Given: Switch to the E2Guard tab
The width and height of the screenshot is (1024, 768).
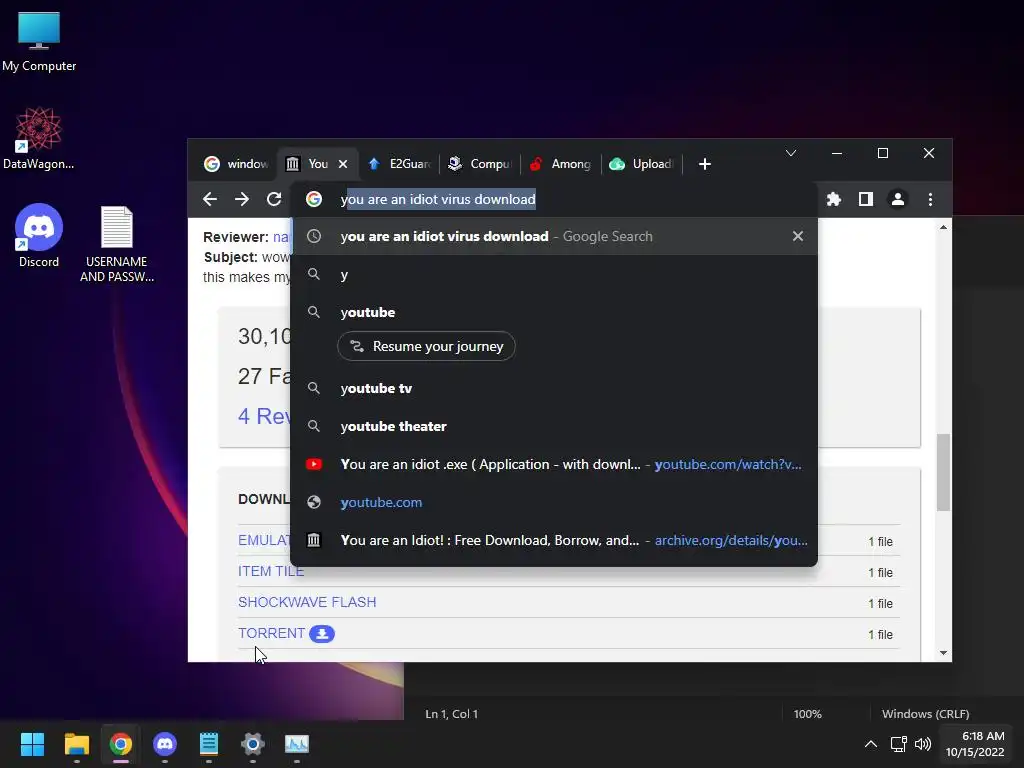Looking at the screenshot, I should tap(398, 164).
